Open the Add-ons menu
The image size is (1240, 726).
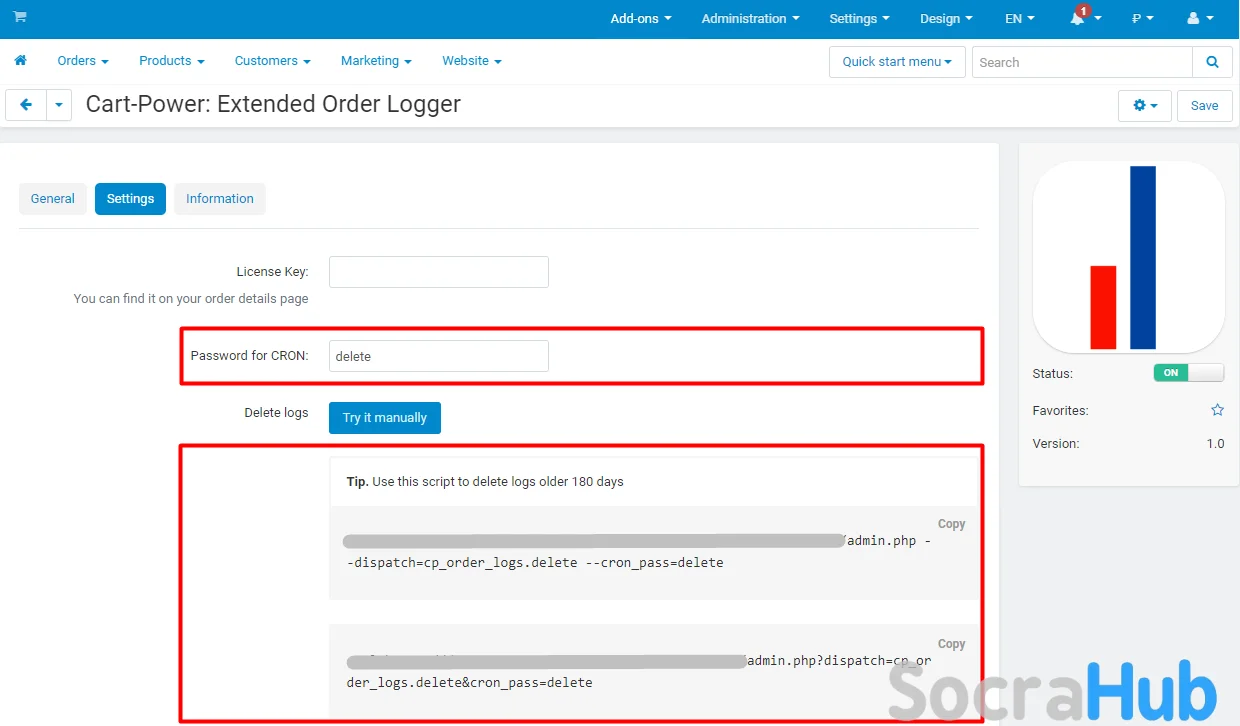[640, 19]
